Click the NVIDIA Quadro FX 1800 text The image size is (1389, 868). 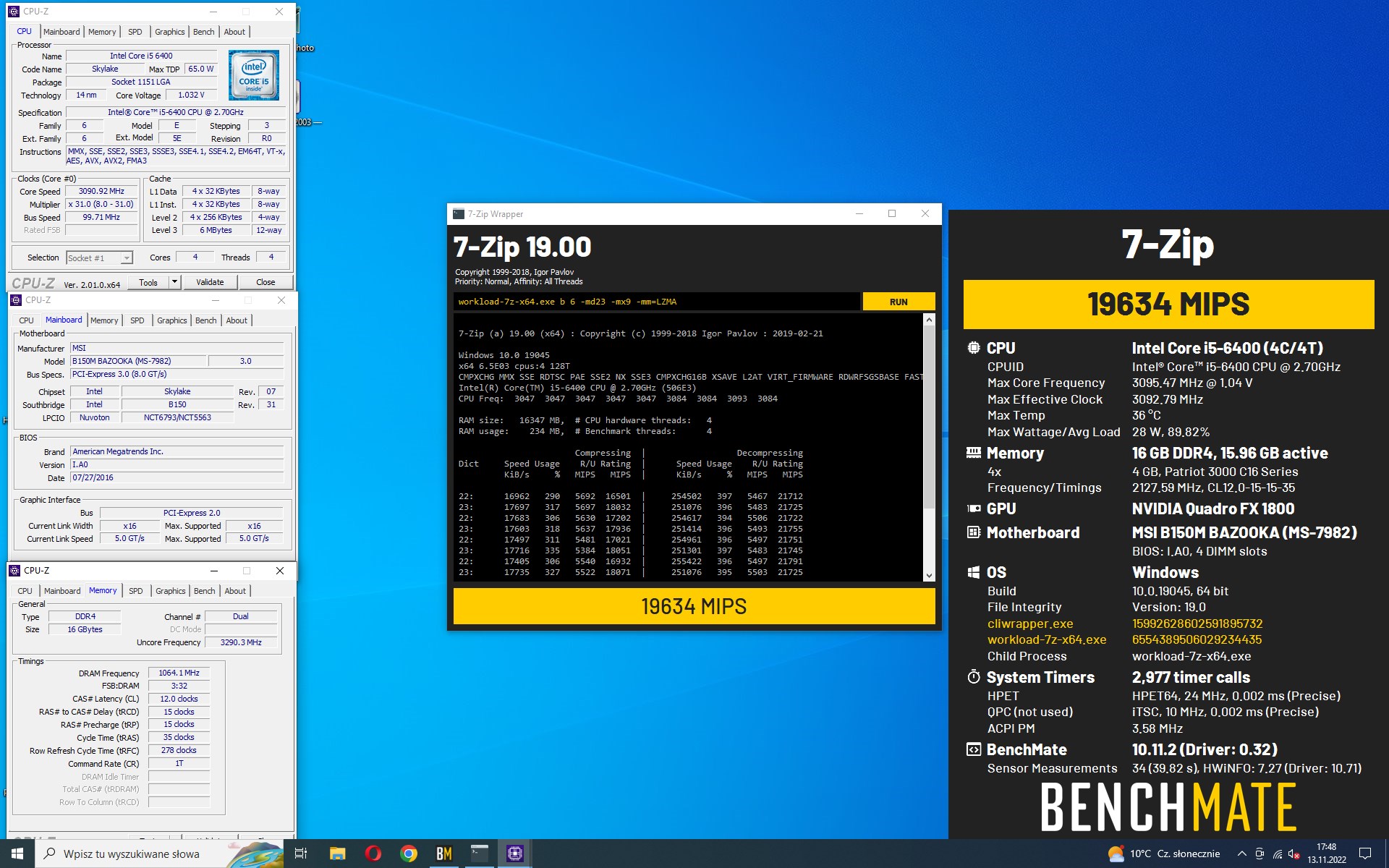pyautogui.click(x=1212, y=509)
